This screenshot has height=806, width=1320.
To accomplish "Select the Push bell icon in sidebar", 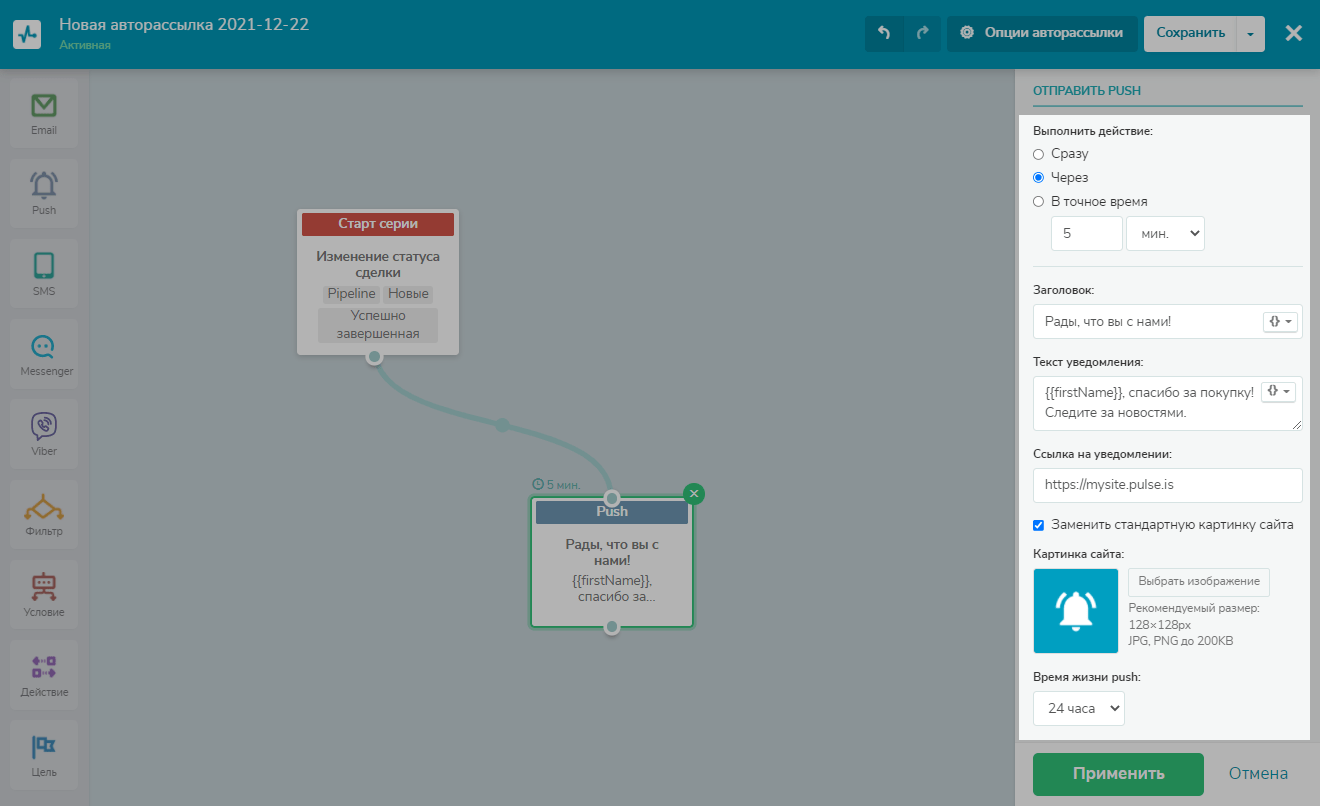I will pyautogui.click(x=43, y=186).
